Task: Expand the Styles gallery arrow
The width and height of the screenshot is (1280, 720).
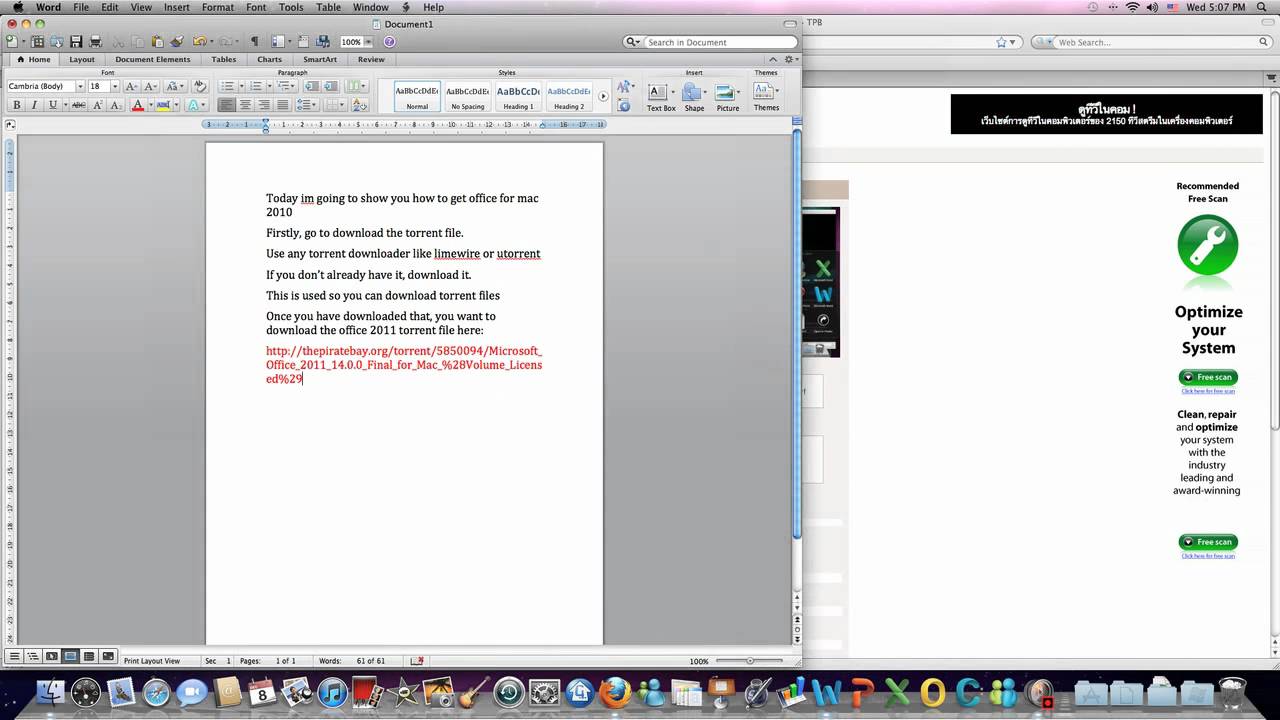Action: click(603, 96)
